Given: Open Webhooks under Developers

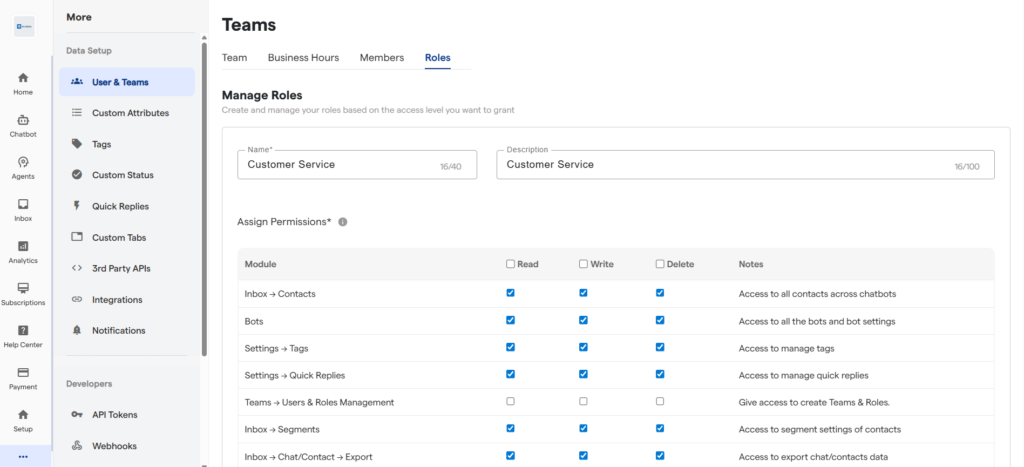Looking at the screenshot, I should (x=114, y=446).
